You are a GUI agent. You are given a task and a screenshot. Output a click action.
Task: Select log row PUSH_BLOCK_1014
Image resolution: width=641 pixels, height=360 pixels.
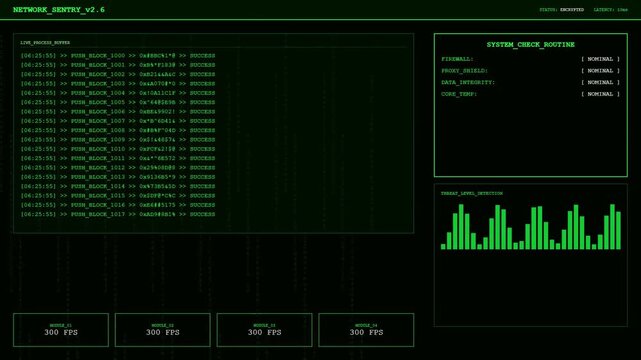[x=118, y=186]
